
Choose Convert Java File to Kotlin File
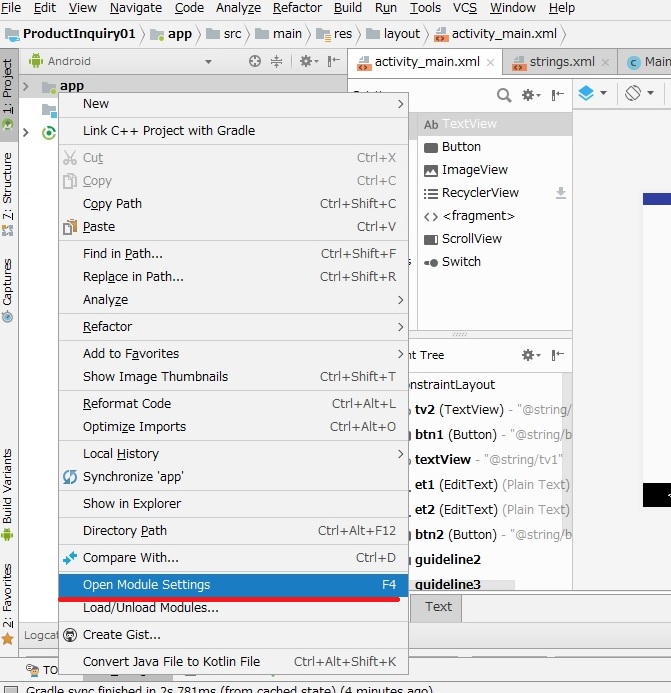coord(233,662)
